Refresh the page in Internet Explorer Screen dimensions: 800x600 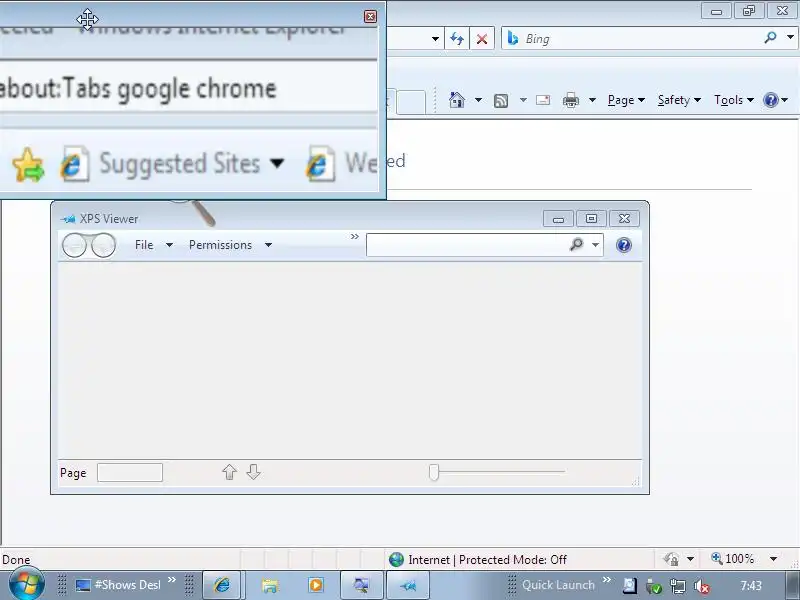point(457,39)
